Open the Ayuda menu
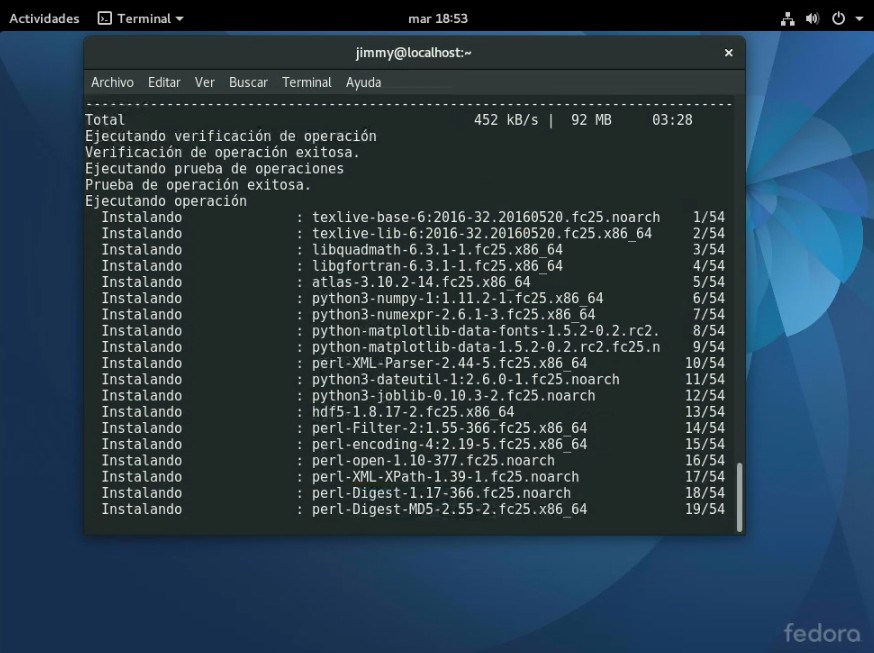This screenshot has width=874, height=653. point(363,83)
